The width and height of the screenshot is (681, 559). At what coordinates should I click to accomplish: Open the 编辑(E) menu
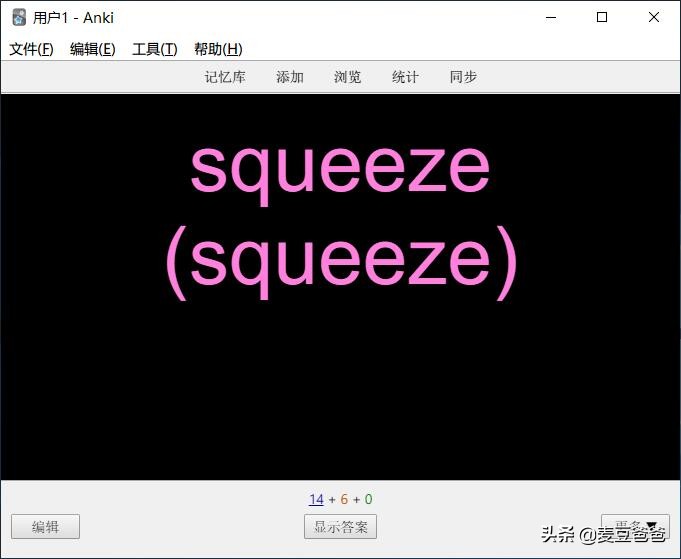point(93,49)
